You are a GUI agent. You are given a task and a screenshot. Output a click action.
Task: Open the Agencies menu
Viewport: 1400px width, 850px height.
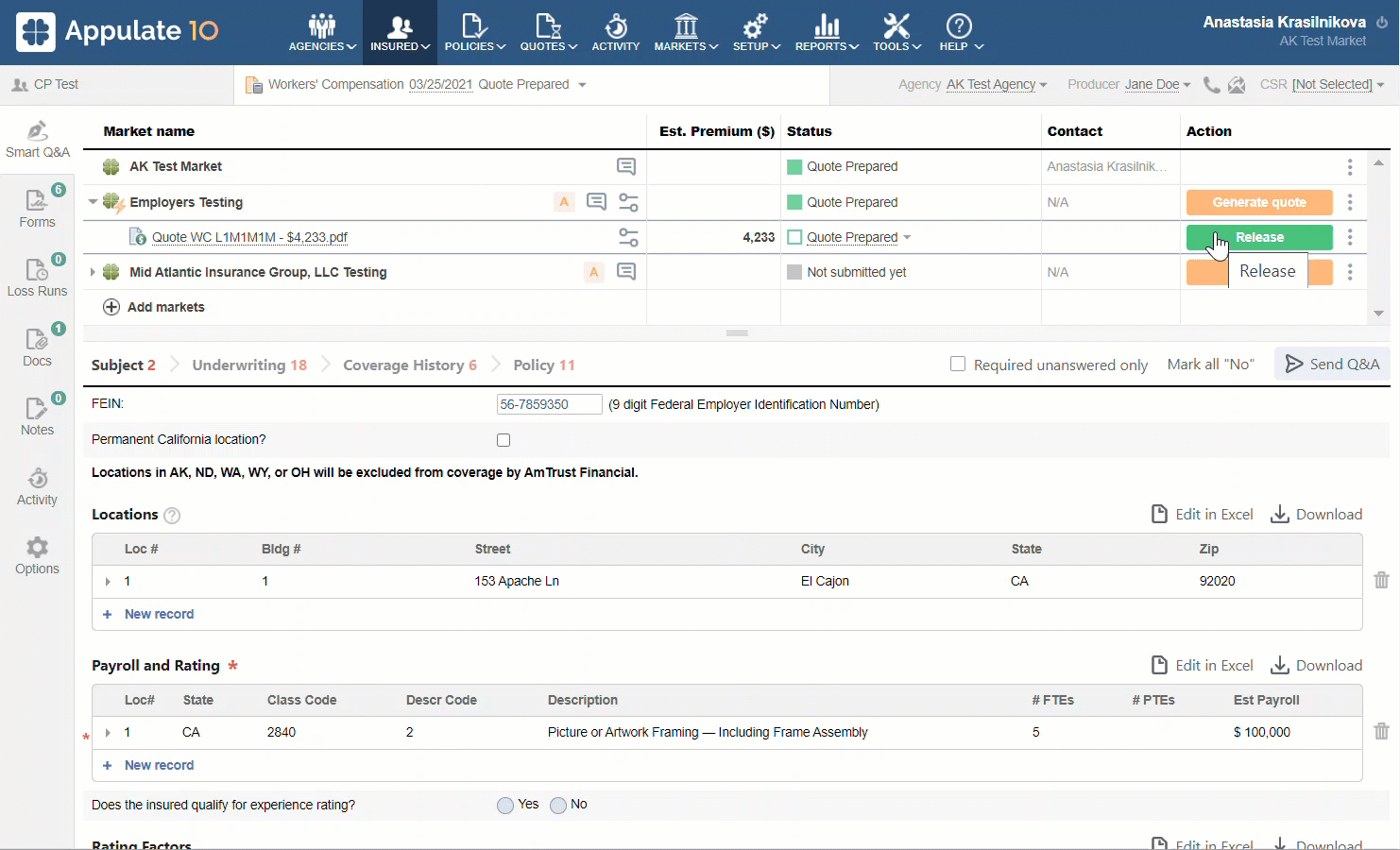click(322, 32)
